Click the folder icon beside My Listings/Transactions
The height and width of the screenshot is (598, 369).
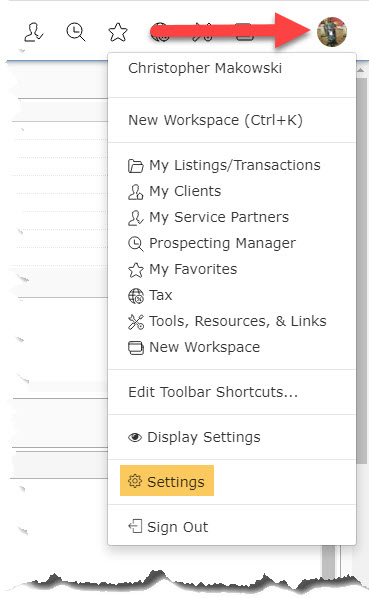pyautogui.click(x=136, y=166)
